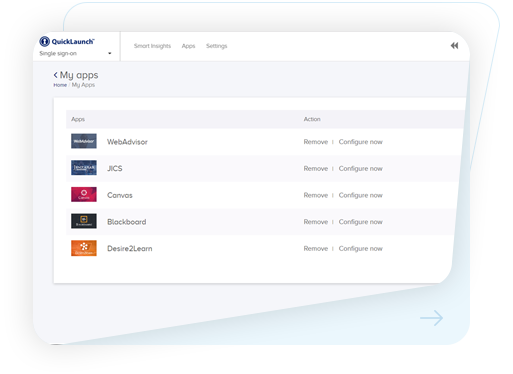Screen dimensions: 513x374
Task: Open the WebAdvisor app thumbnail
Action: click(84, 141)
